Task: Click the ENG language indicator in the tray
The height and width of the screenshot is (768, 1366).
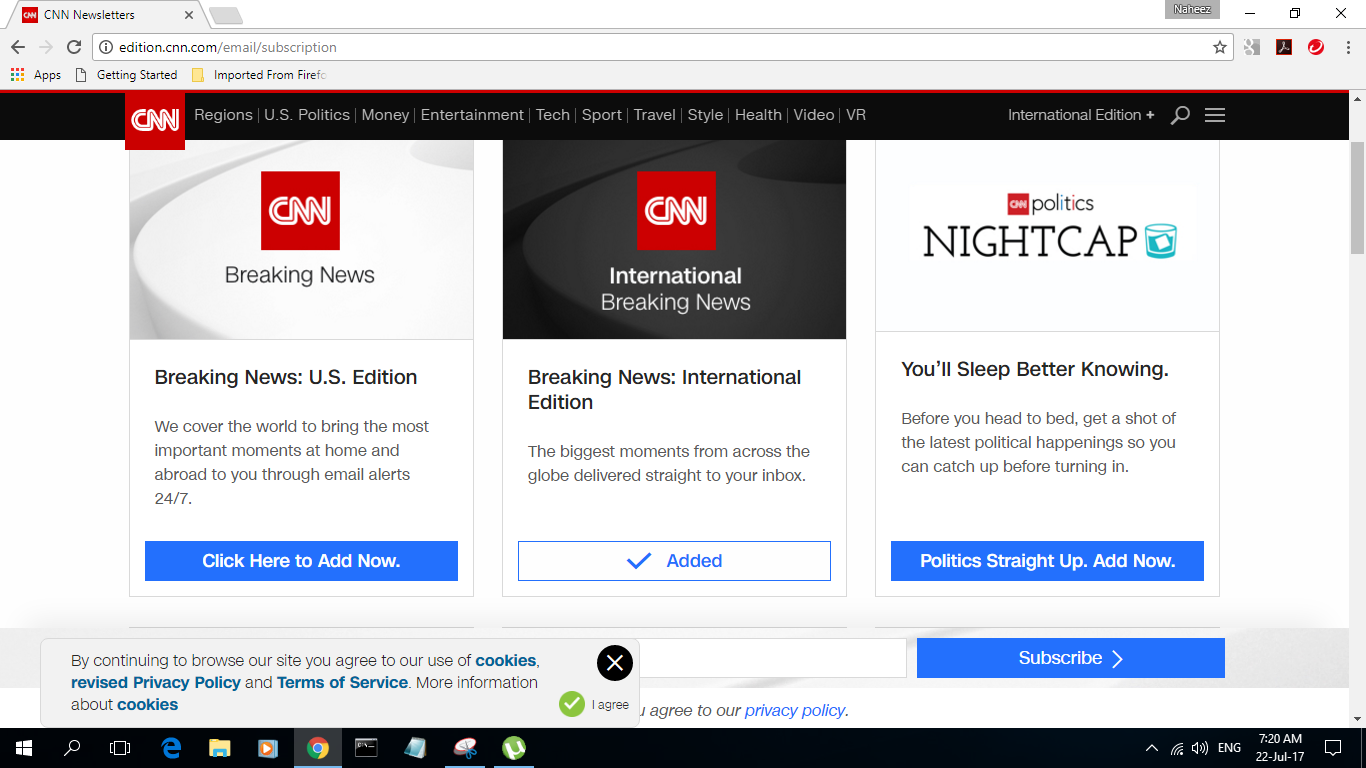Action: point(1229,748)
